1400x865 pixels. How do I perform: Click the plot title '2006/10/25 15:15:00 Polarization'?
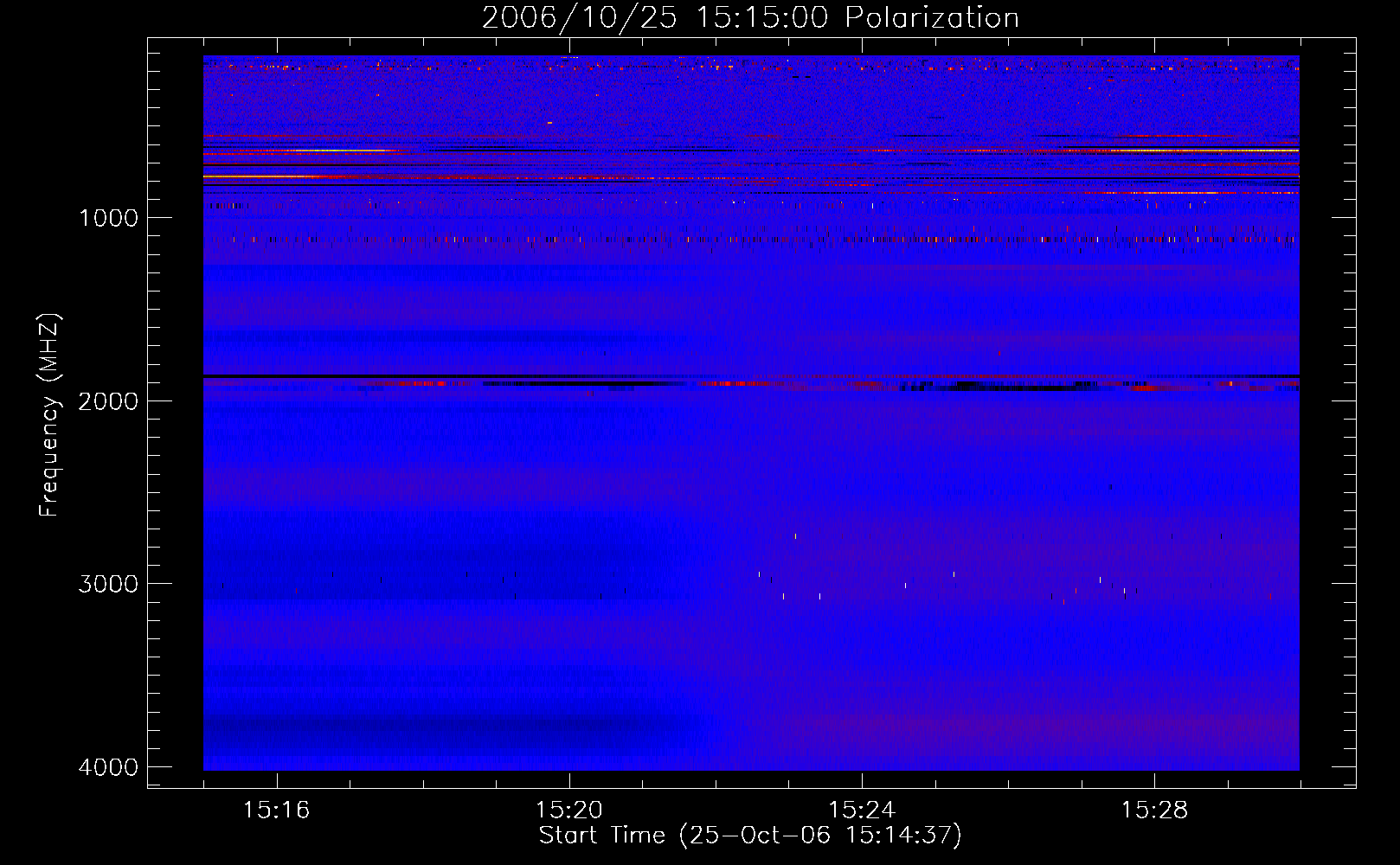[750, 17]
